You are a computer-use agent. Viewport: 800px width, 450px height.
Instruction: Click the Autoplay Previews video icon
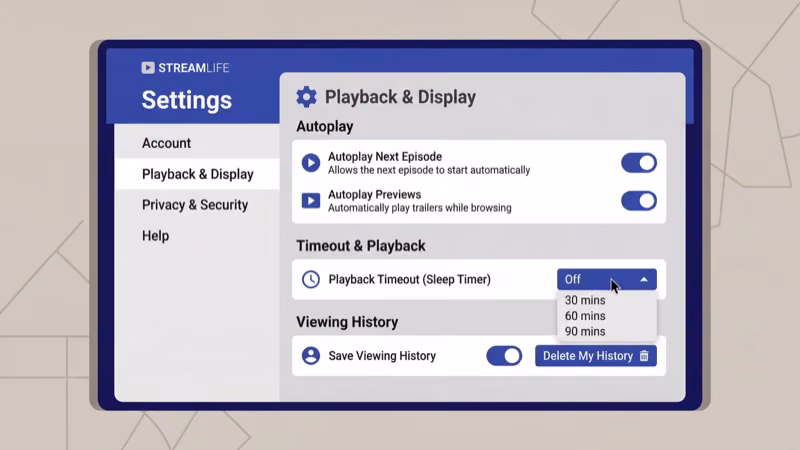(x=311, y=201)
